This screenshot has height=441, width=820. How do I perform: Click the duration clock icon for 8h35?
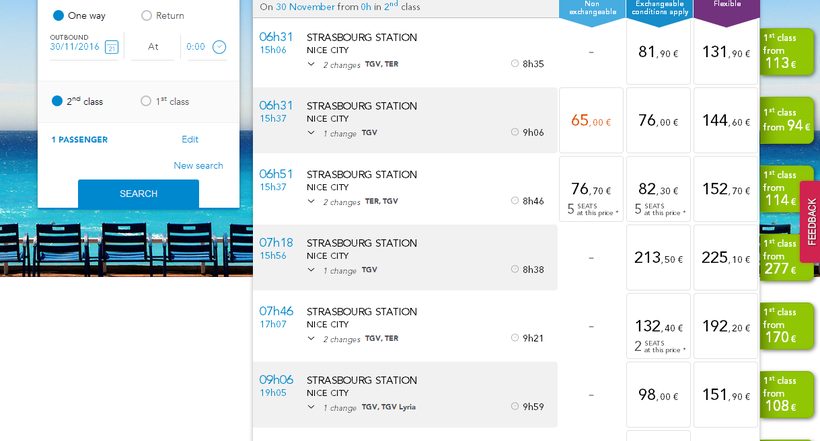(515, 64)
